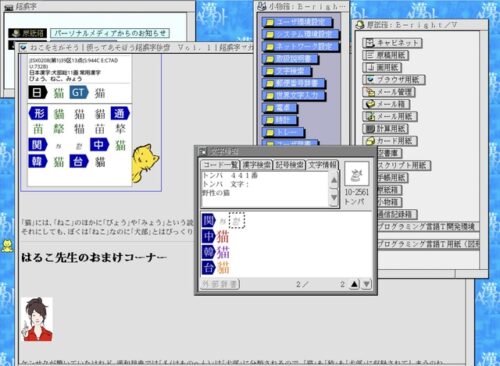Launch 電卓 from the 小物箱 window
Screen dimensions: 500x366
pos(280,108)
